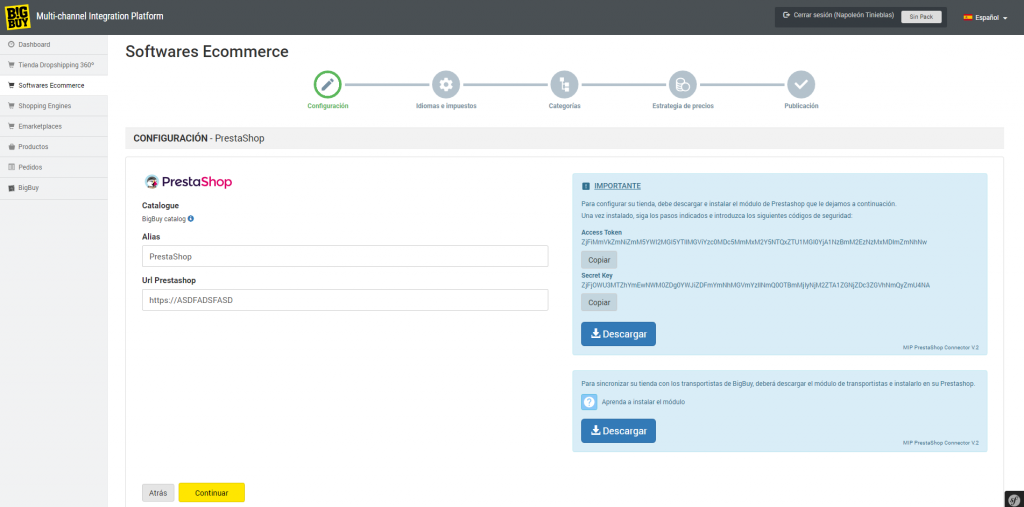Select the Categorías step icon
The width and height of the screenshot is (1024, 507).
pos(564,85)
